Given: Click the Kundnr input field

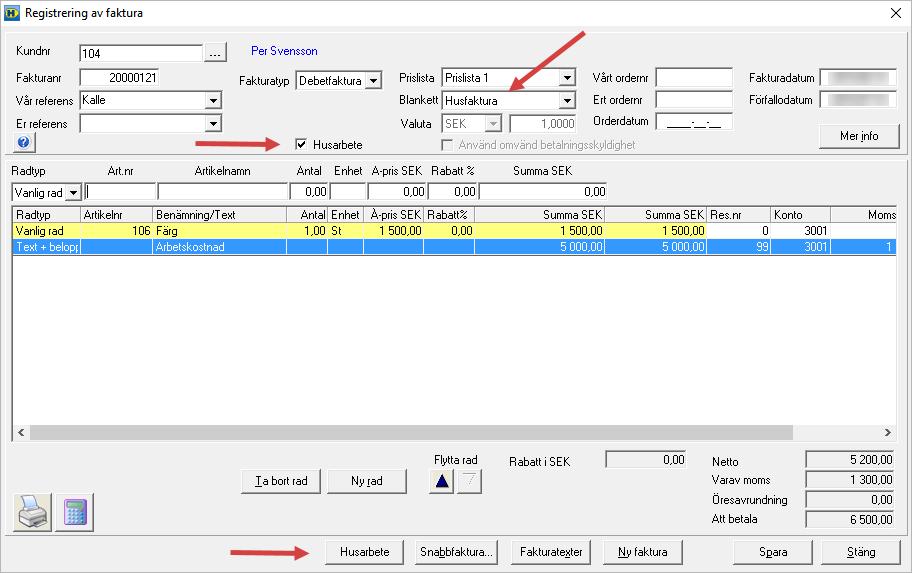Looking at the screenshot, I should point(141,53).
